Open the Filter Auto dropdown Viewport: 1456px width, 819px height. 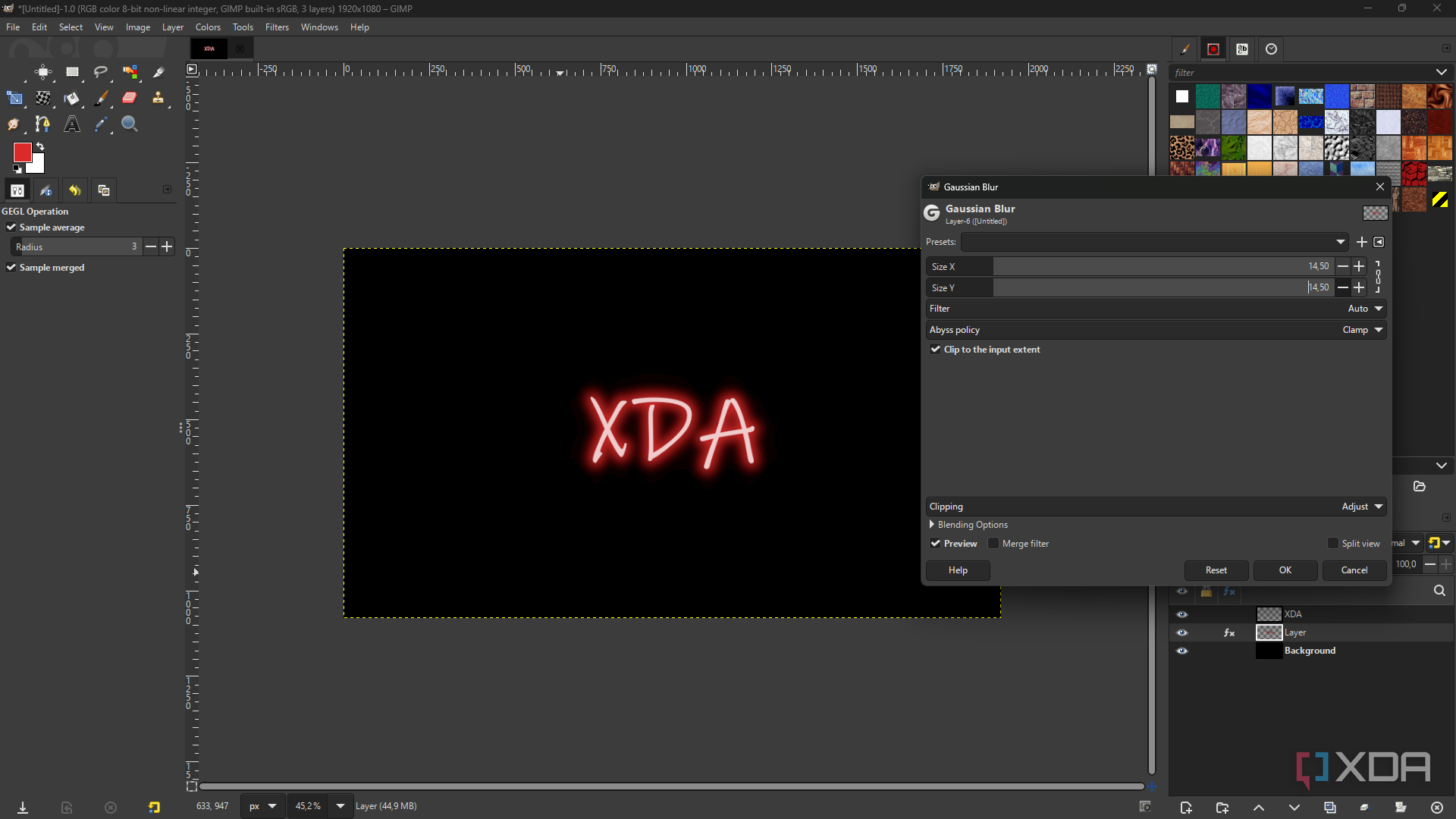click(x=1156, y=309)
